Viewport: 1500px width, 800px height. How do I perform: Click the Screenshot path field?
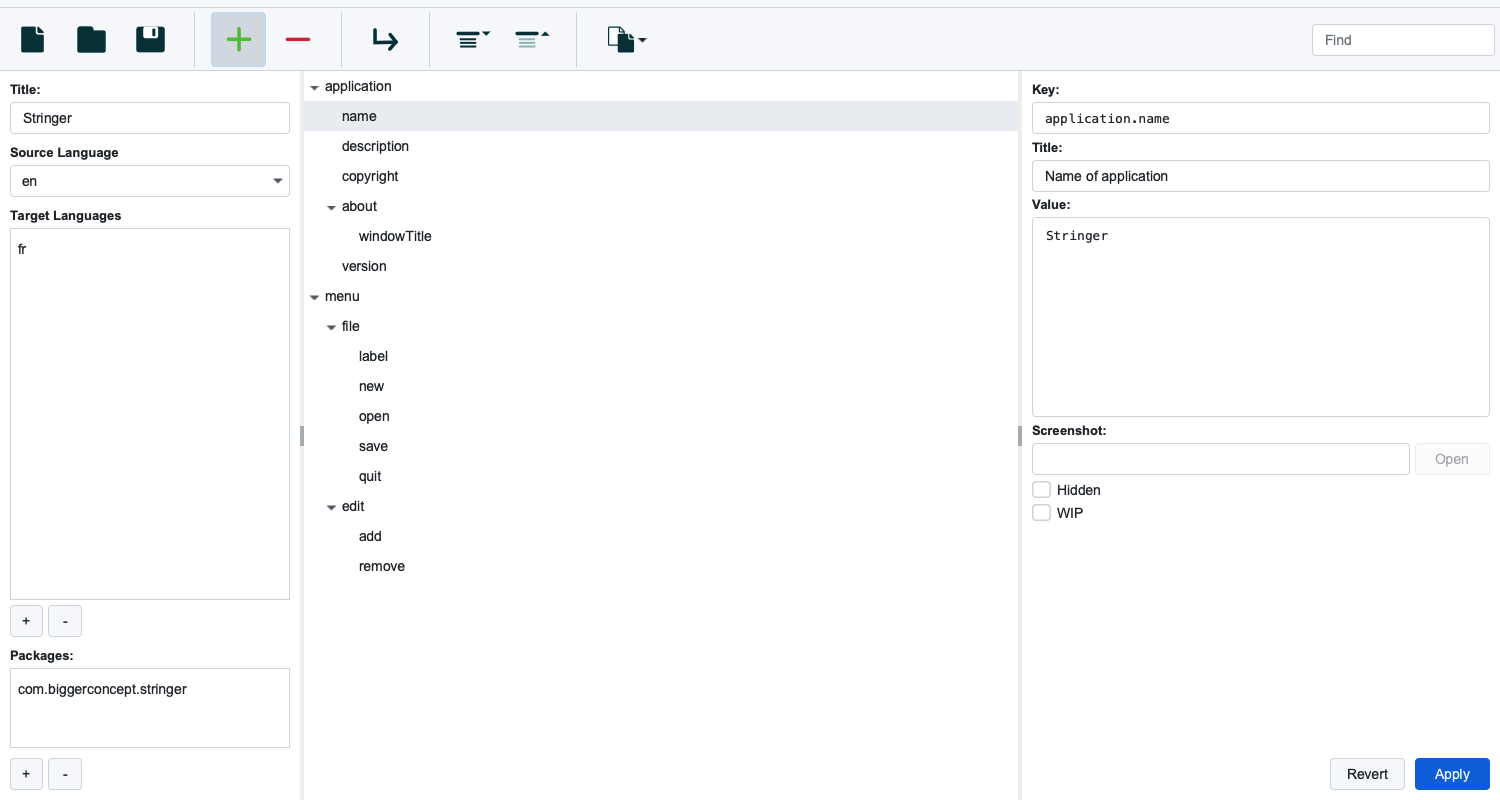point(1221,459)
